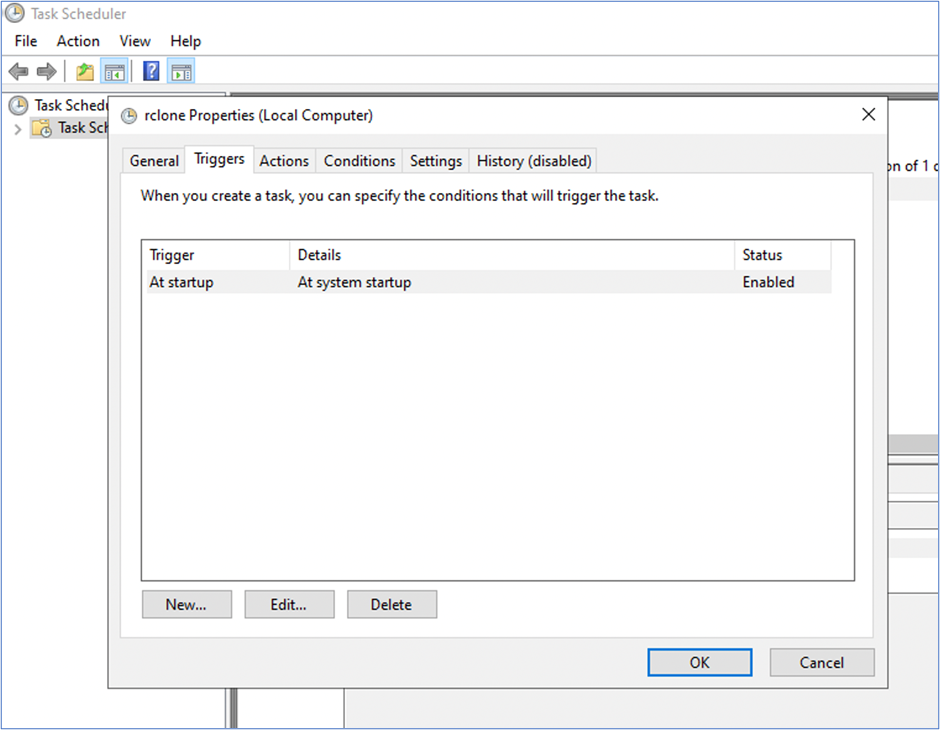Open Help using the question mark icon
The height and width of the screenshot is (730, 940).
[x=150, y=71]
